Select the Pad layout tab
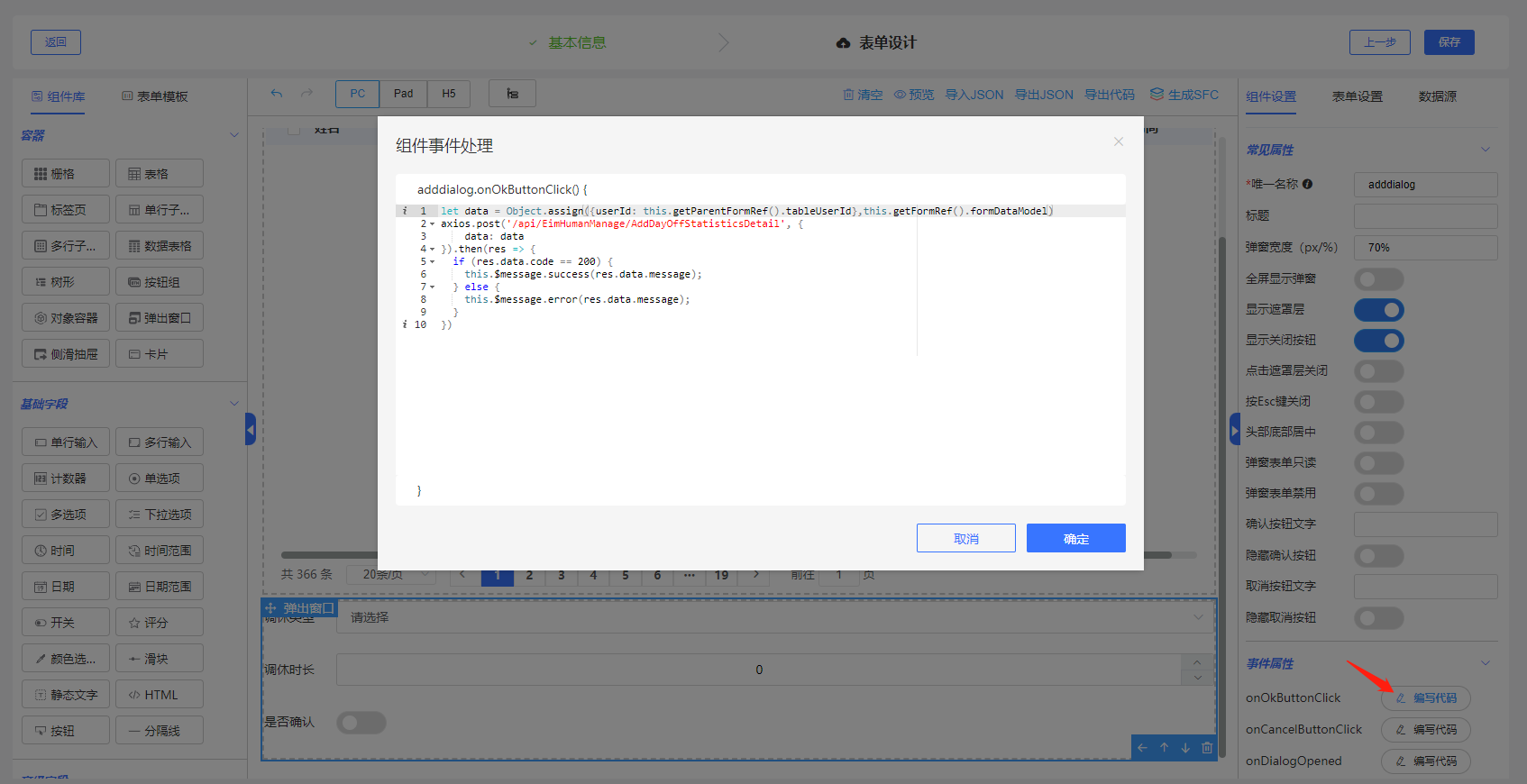Image resolution: width=1527 pixels, height=784 pixels. pos(403,94)
